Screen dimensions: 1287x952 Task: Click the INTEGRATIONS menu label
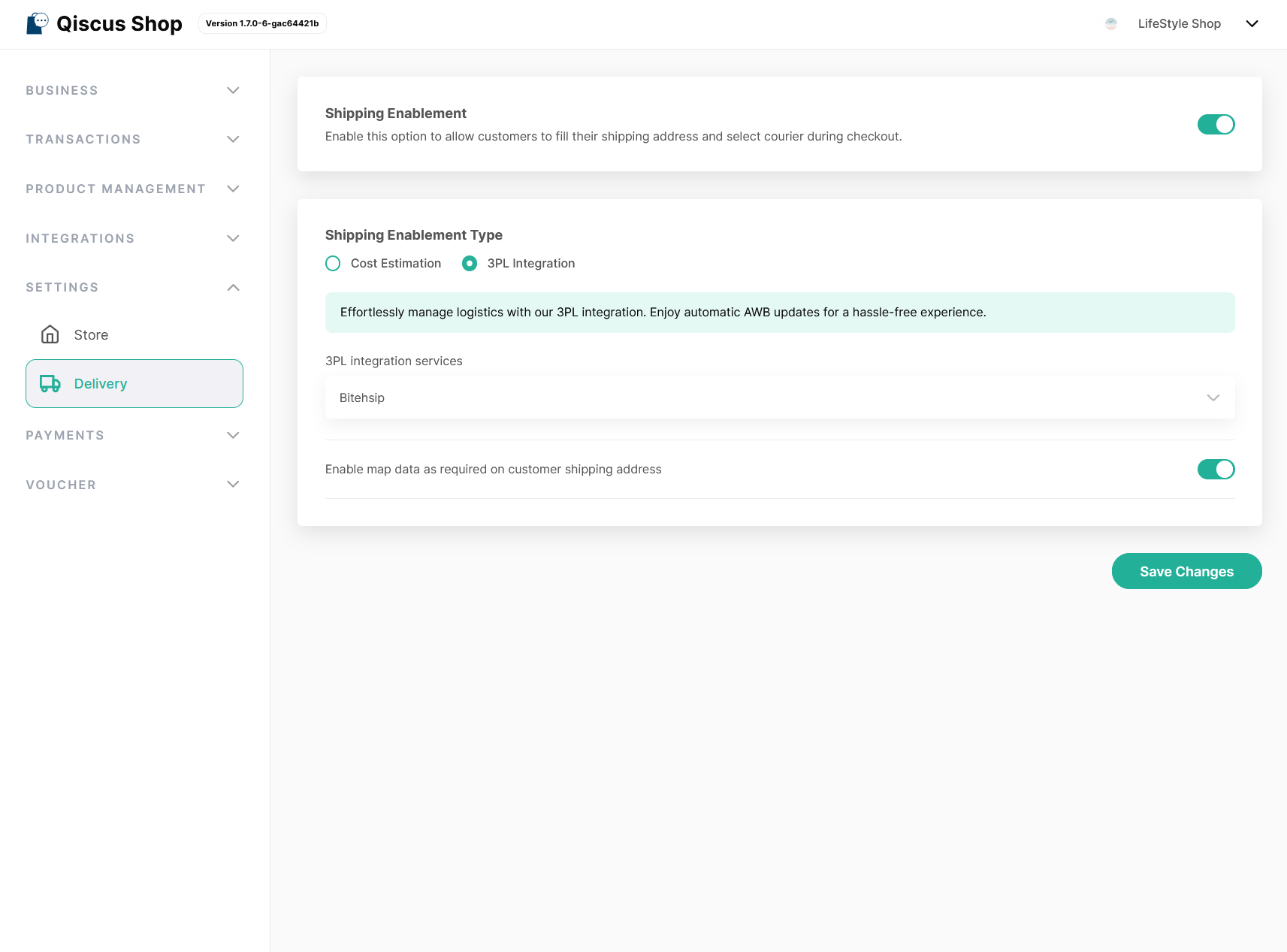(x=80, y=238)
